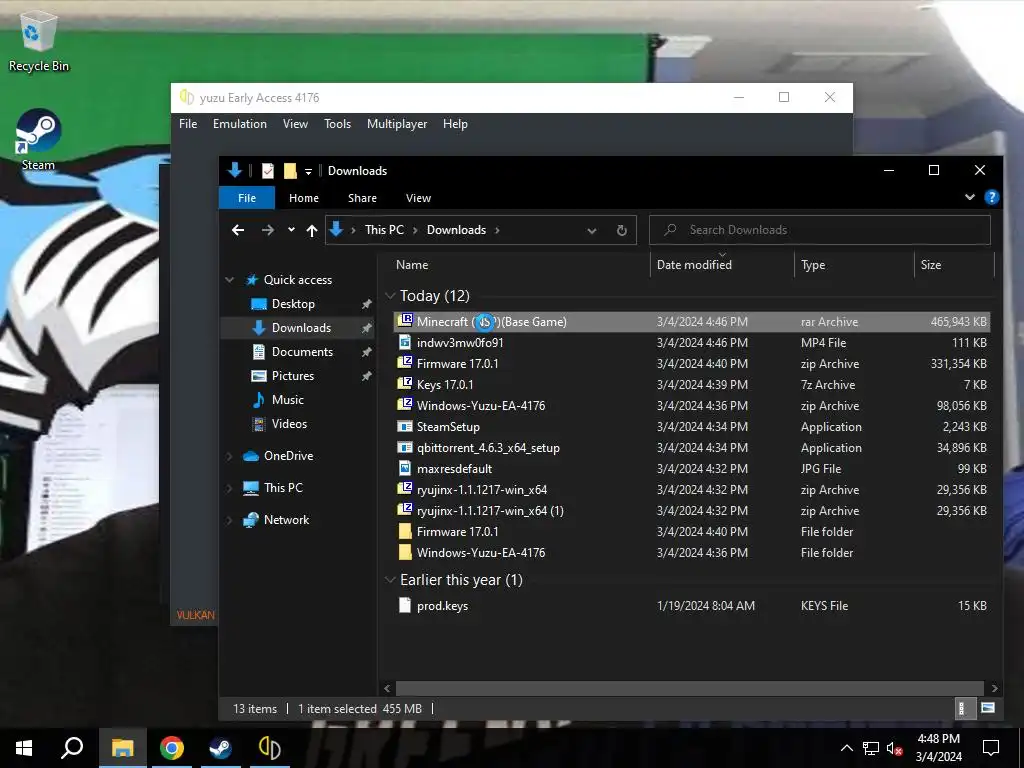This screenshot has width=1024, height=768.
Task: Open yuzu's Tools menu
Action: click(337, 124)
